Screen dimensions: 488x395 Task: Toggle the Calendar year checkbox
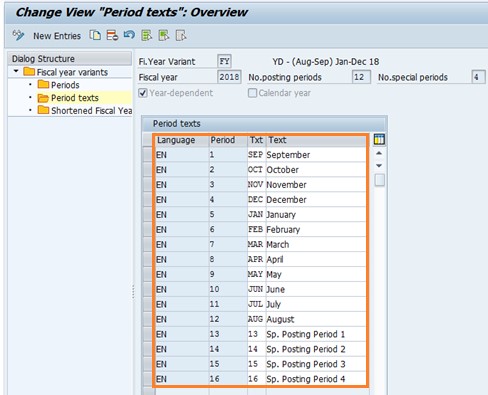click(x=252, y=93)
